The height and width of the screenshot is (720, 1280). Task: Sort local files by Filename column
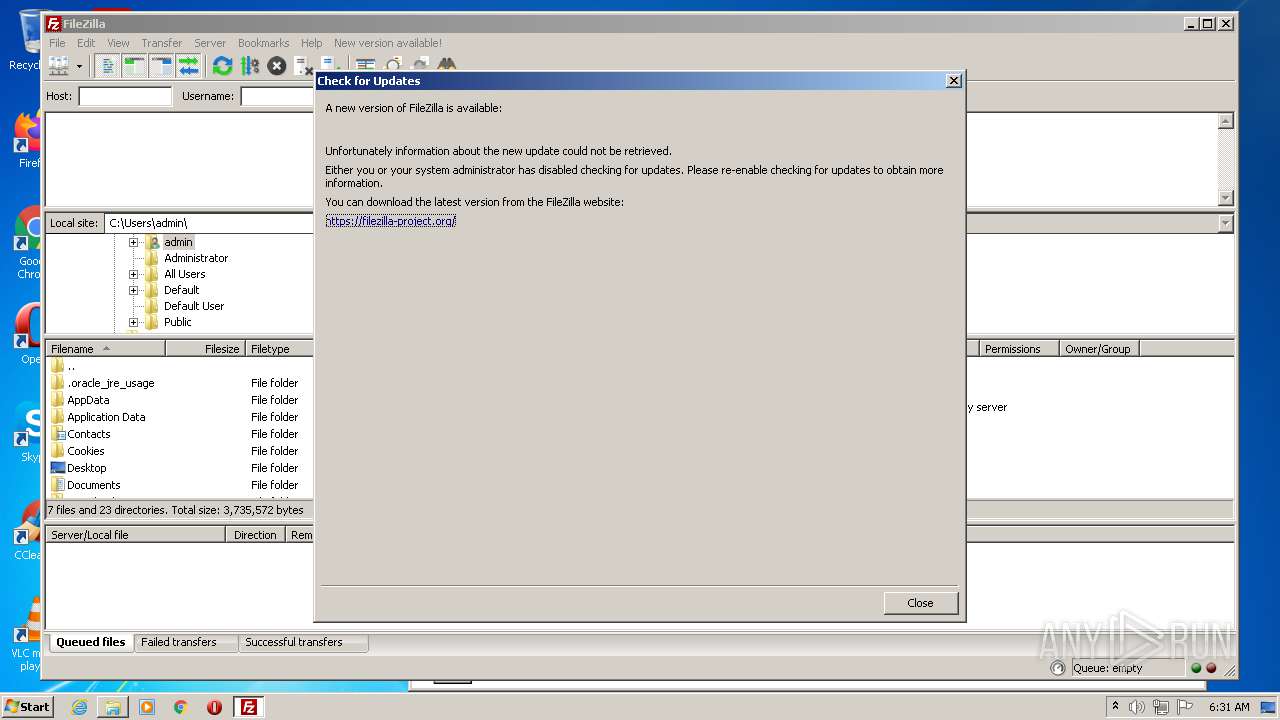coord(105,349)
